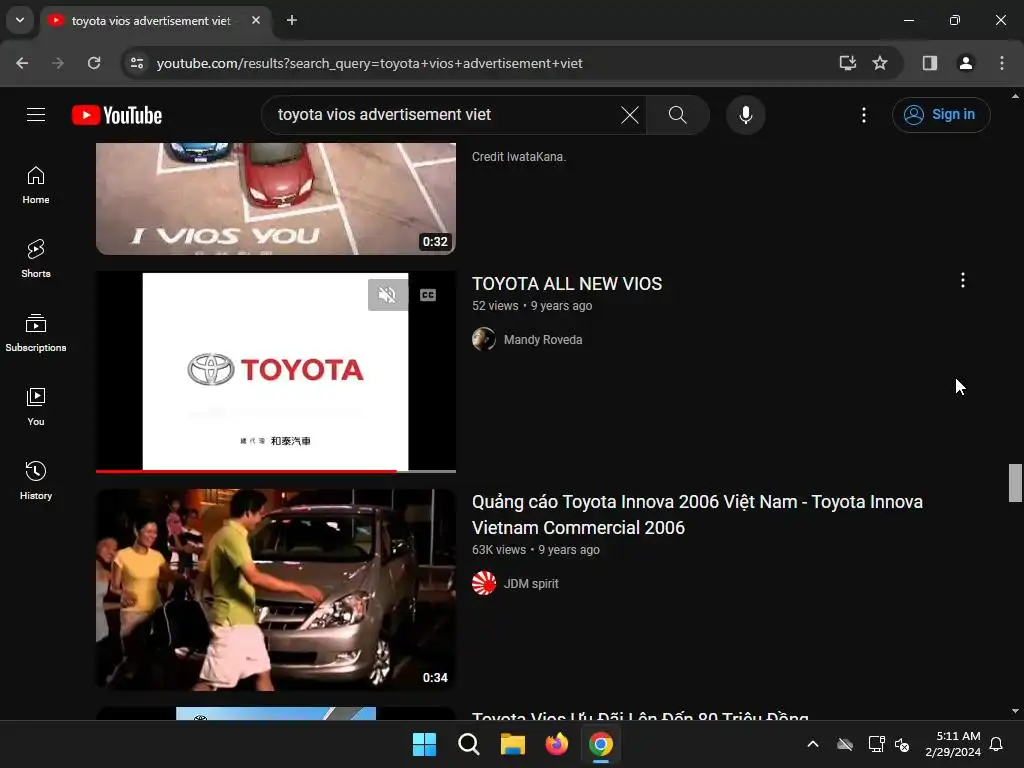Screen dimensions: 1024x768
Task: Open Shorts in the sidebar
Action: click(x=36, y=259)
